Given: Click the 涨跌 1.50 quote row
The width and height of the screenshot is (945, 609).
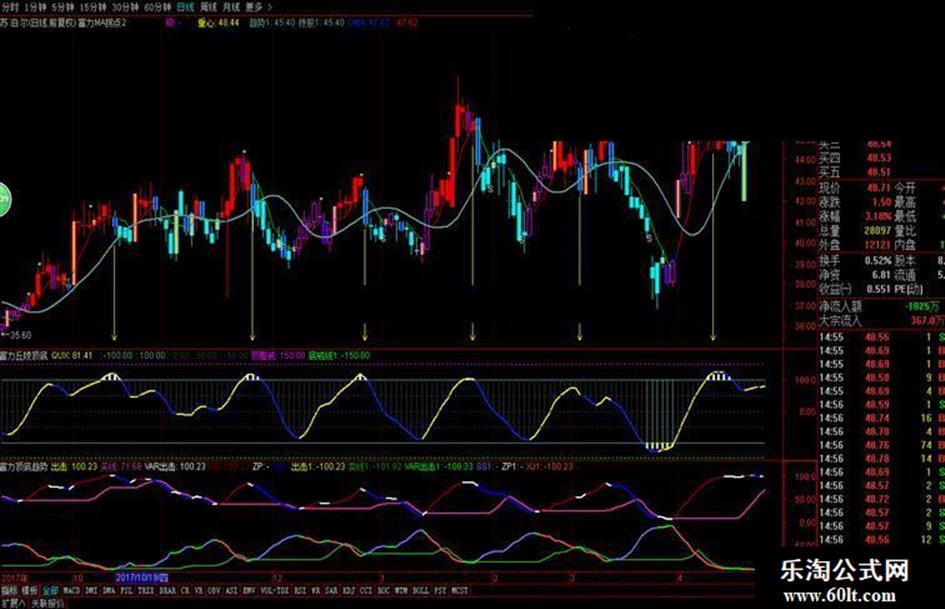Looking at the screenshot, I should pyautogui.click(x=855, y=202).
